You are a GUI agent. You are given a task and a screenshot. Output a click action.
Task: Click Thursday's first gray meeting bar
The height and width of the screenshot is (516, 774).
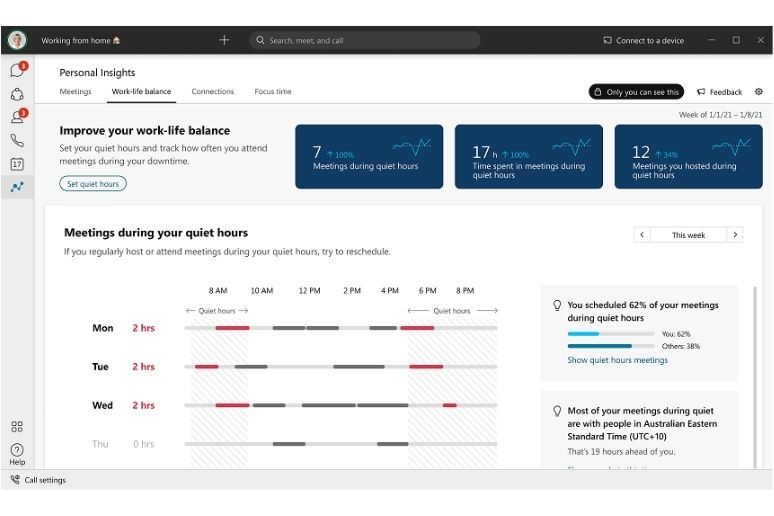[289, 444]
